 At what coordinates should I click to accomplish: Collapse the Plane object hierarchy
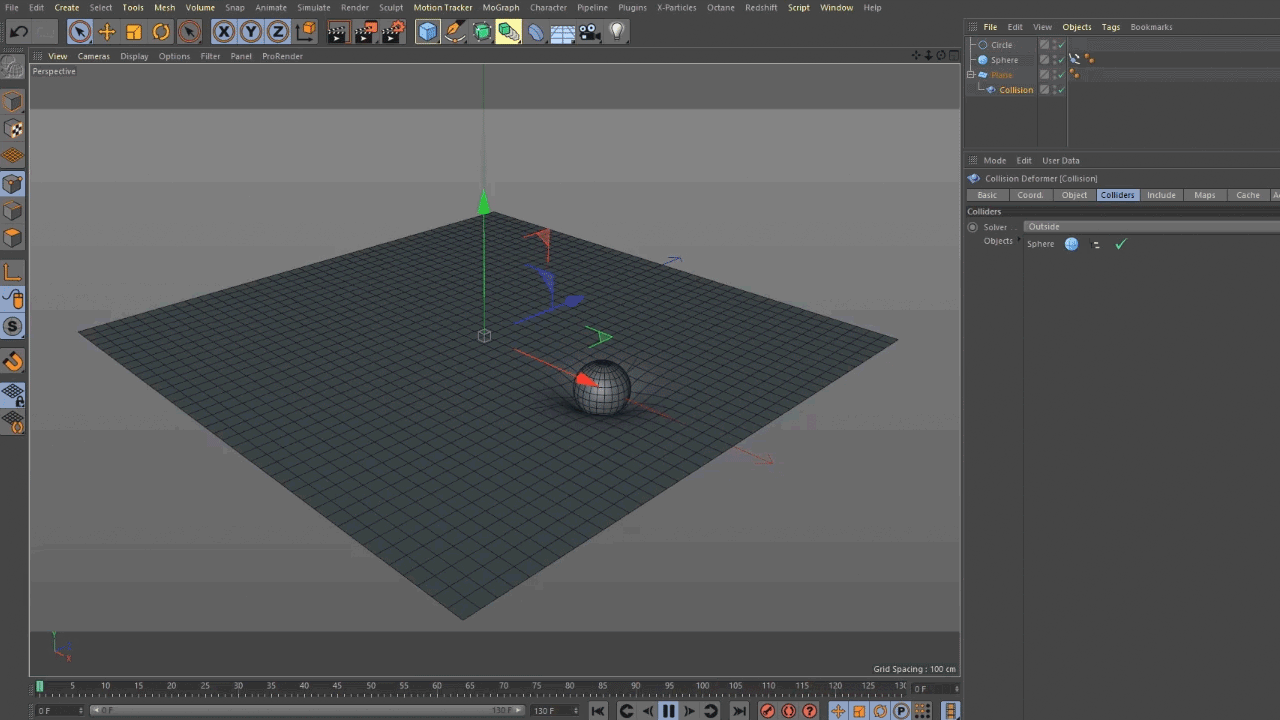click(970, 75)
